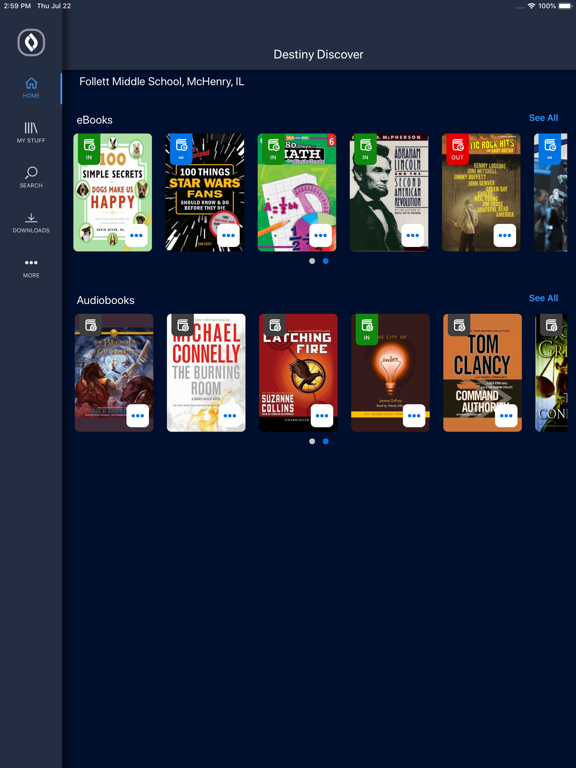Open options menu for Star Wars Fans book

pos(228,236)
